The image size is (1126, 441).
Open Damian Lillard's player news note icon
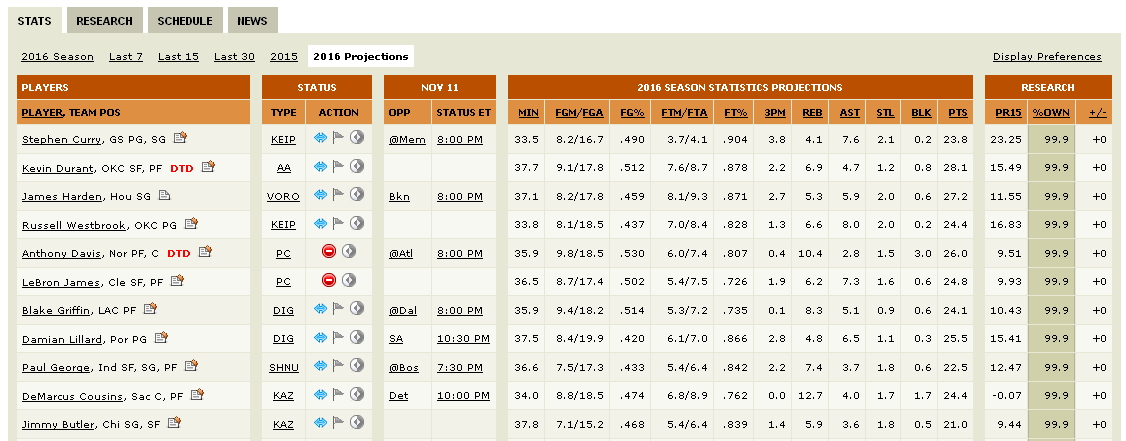[161, 337]
